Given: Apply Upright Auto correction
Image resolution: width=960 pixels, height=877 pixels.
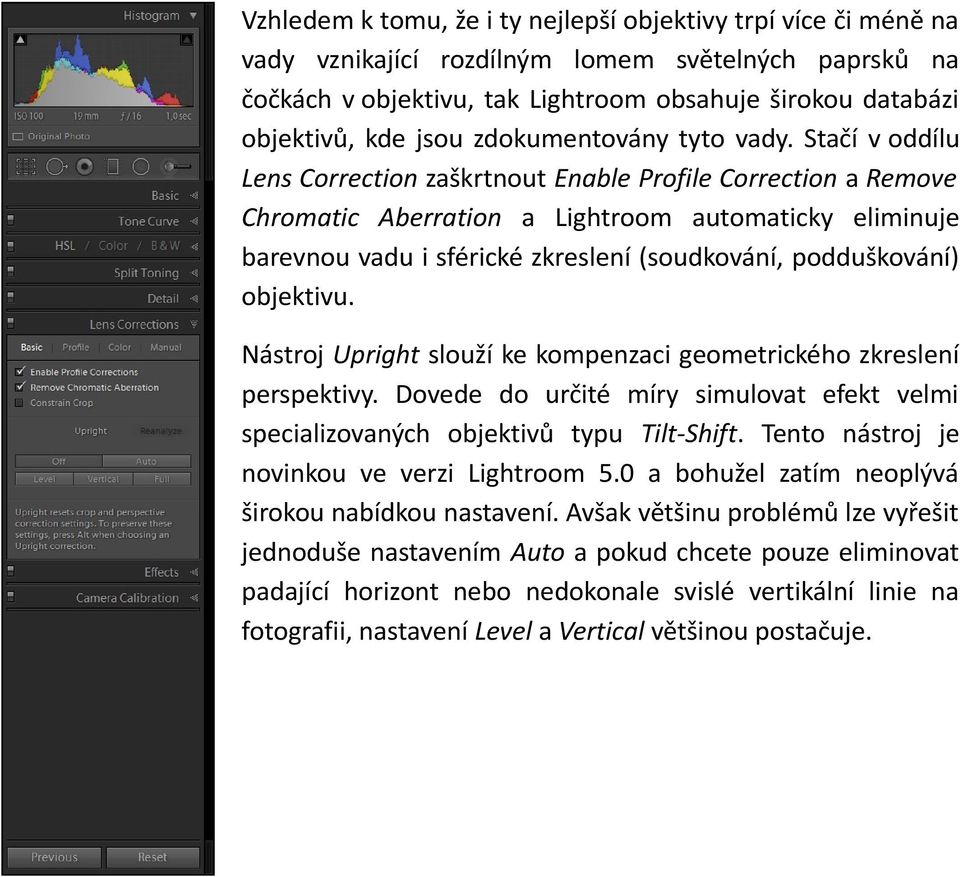Looking at the screenshot, I should pos(146,461).
